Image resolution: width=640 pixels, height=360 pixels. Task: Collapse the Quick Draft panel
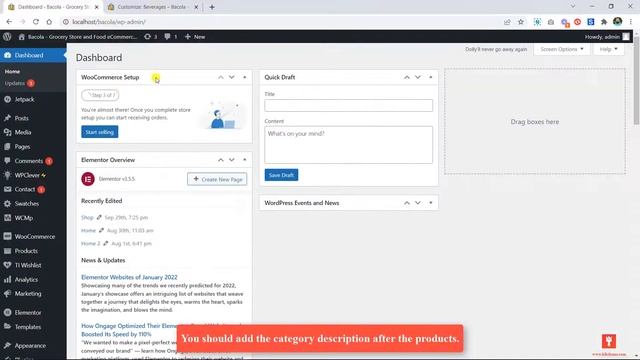[x=431, y=77]
